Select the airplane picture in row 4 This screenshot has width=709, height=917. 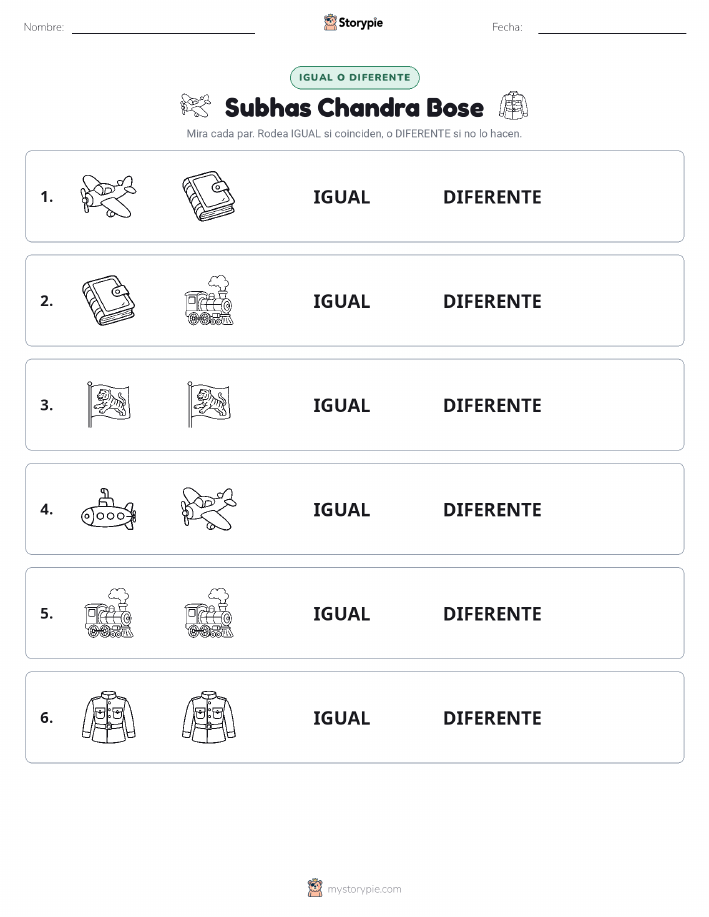click(209, 509)
